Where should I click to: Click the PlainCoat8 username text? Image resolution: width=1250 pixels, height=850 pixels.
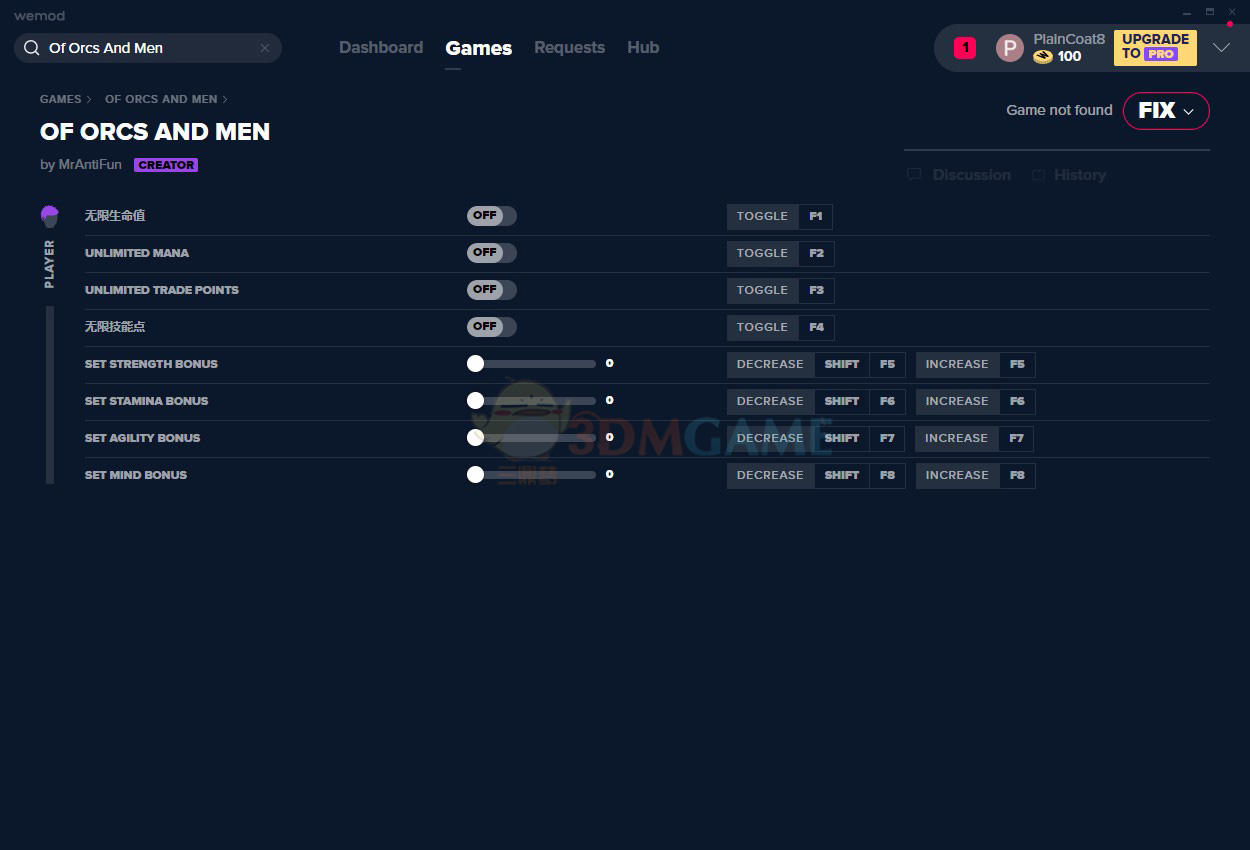coord(1069,39)
